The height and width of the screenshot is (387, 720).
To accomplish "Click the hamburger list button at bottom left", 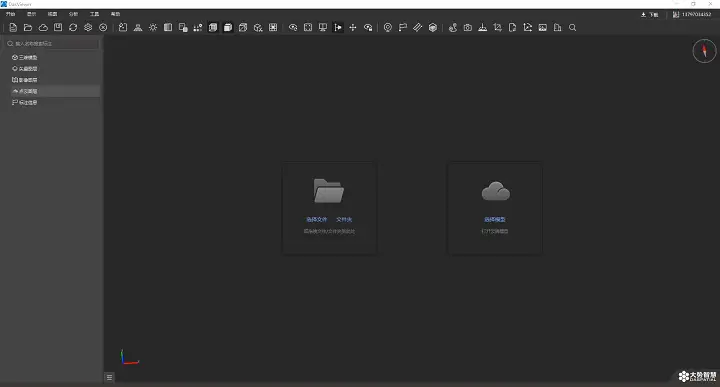I will click(109, 377).
